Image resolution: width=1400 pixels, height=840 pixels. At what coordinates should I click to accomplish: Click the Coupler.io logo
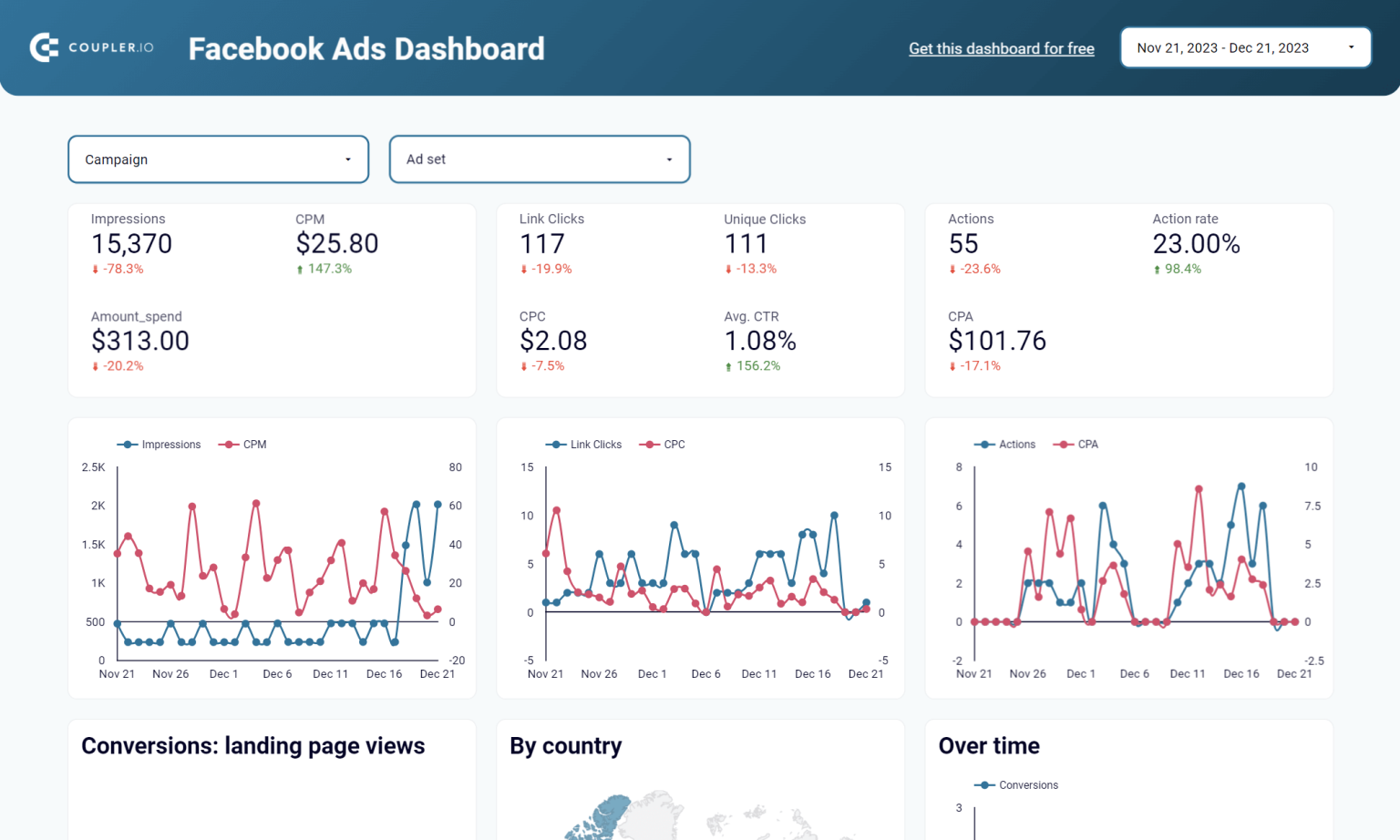[x=91, y=47]
